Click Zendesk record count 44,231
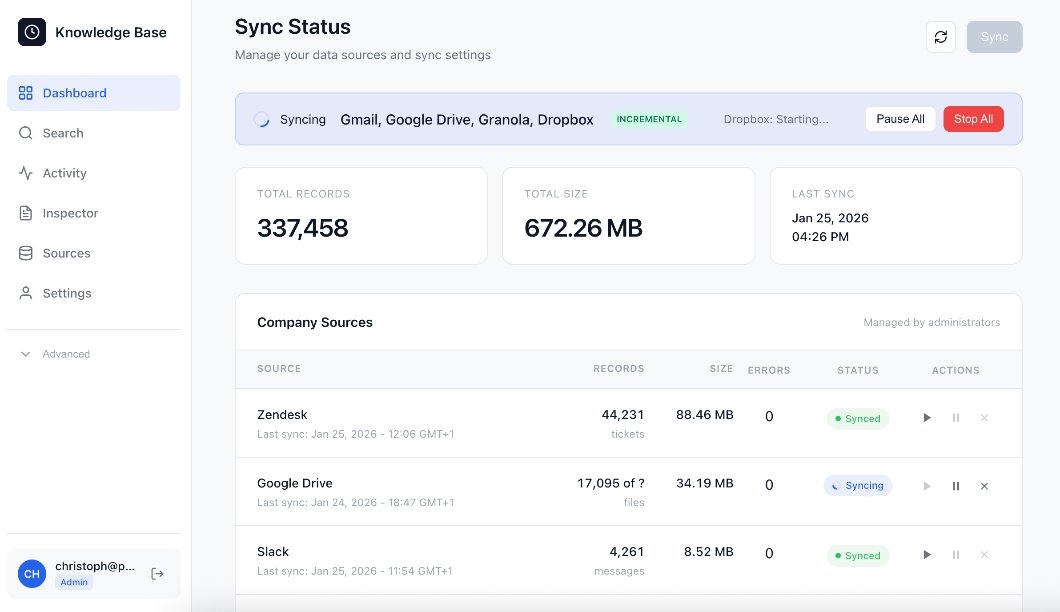This screenshot has height=612, width=1060. (623, 415)
